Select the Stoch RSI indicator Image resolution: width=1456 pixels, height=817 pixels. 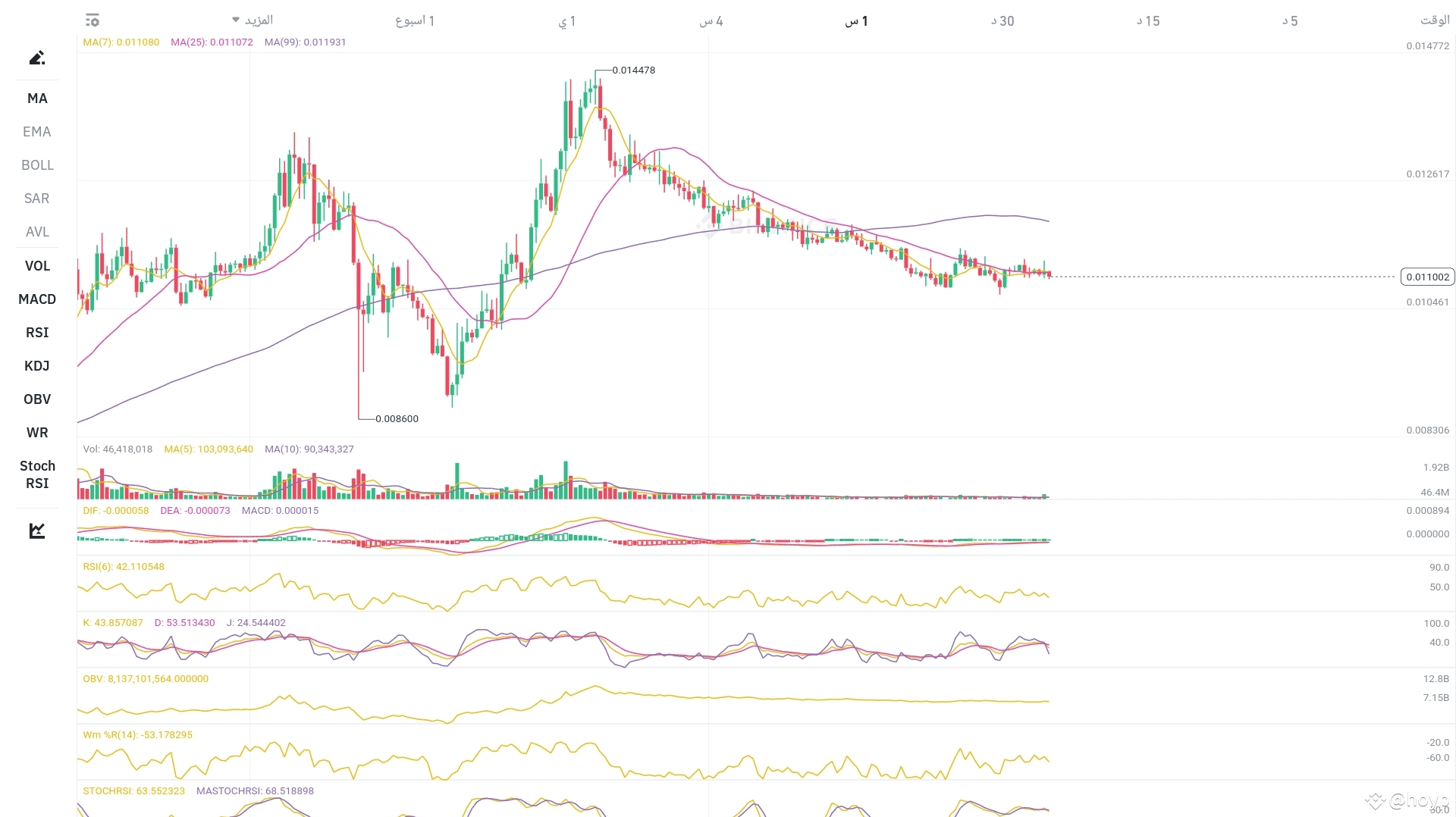click(x=36, y=474)
